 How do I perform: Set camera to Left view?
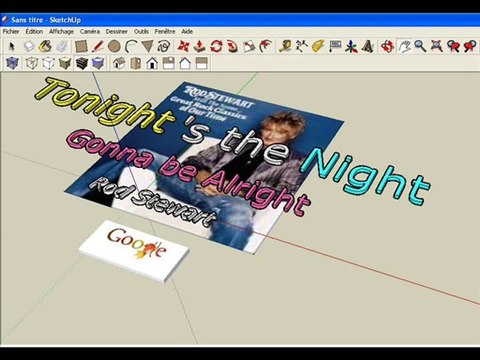click(x=202, y=63)
